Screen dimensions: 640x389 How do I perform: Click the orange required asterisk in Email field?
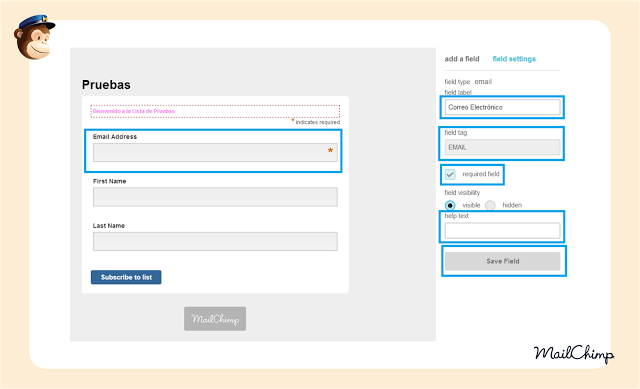click(330, 151)
